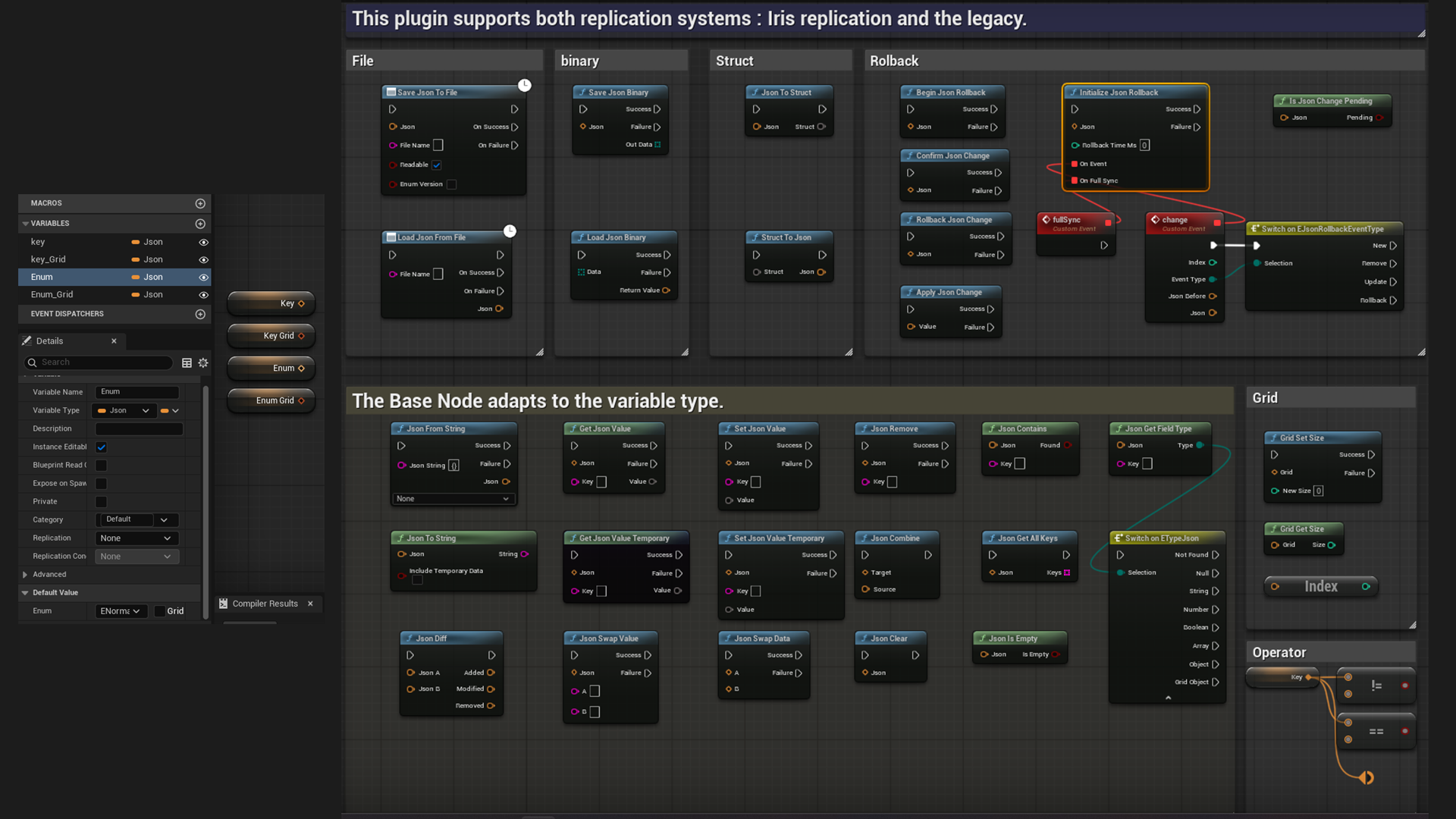Collapse the Default Value section
This screenshot has height=819, width=1456.
point(25,593)
